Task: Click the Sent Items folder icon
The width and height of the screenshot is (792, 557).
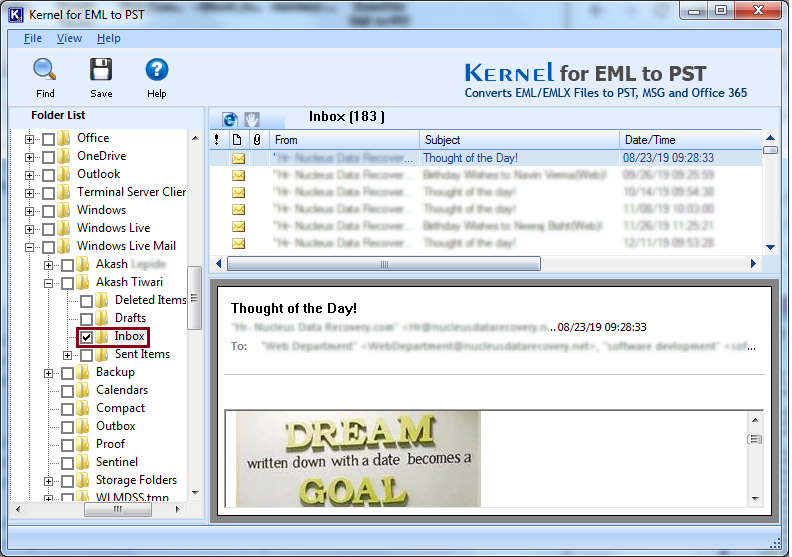Action: point(102,355)
